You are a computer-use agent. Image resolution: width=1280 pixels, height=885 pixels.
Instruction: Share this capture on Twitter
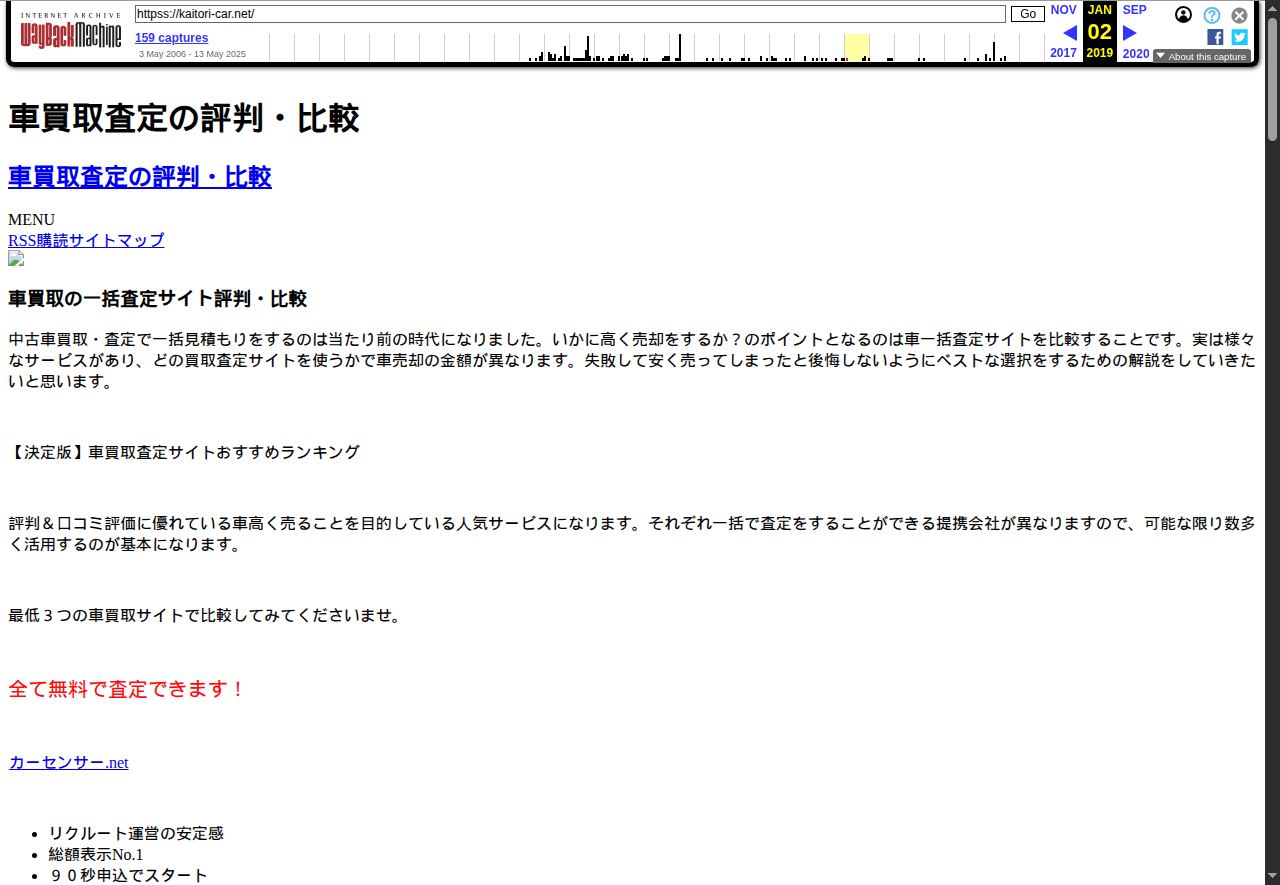click(x=1239, y=37)
